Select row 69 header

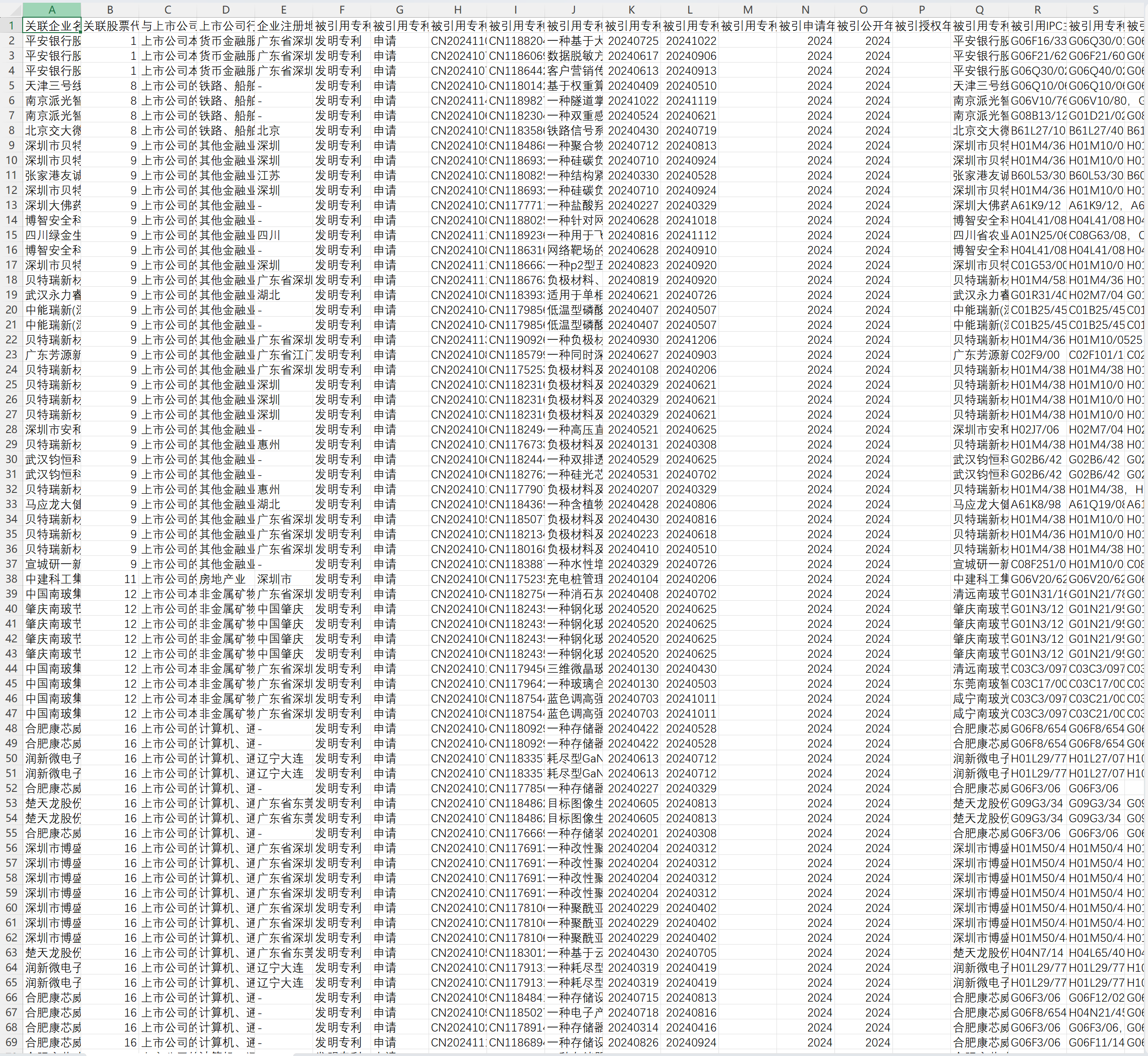point(11,1042)
